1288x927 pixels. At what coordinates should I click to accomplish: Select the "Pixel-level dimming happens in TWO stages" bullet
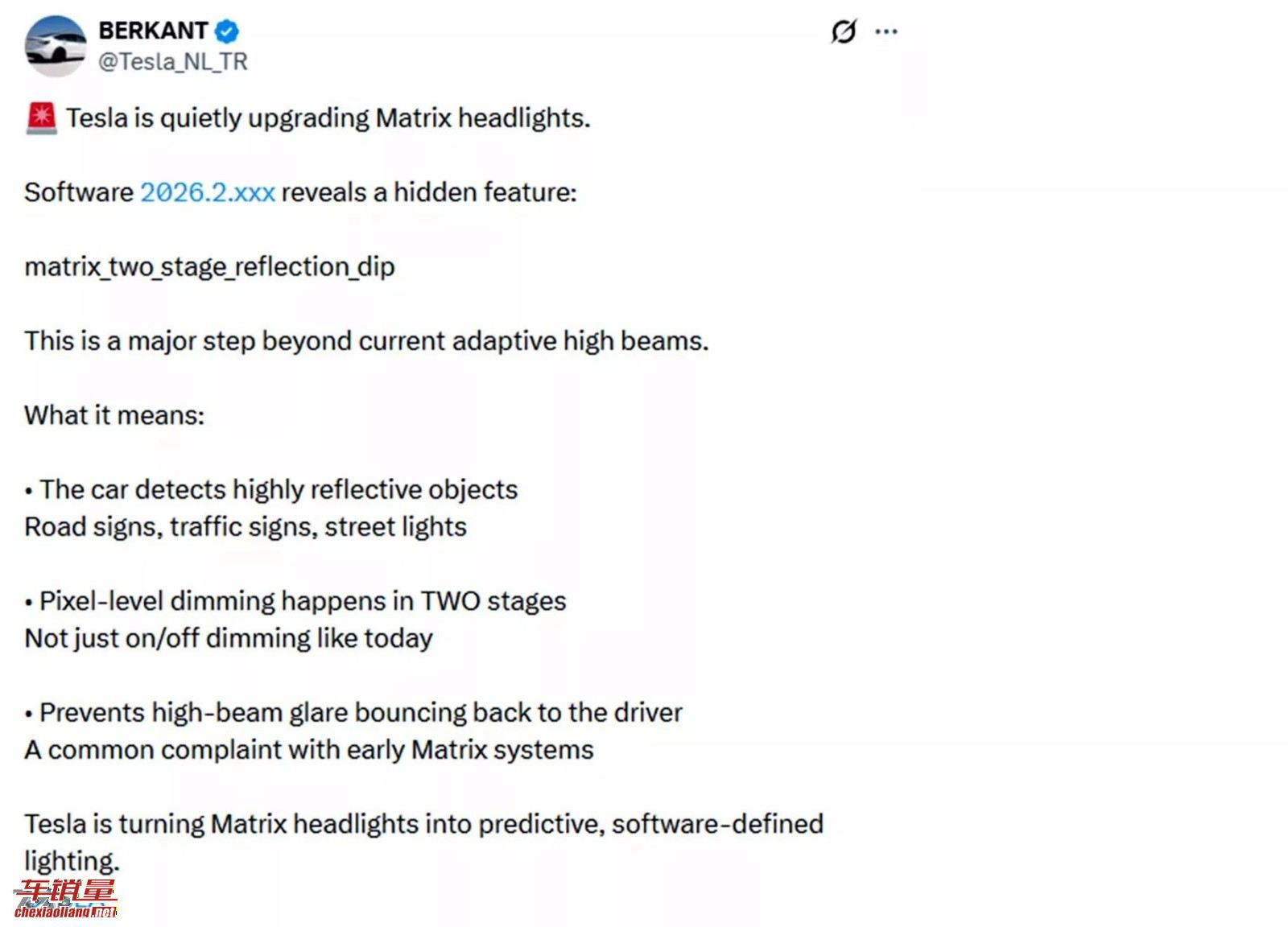[302, 601]
